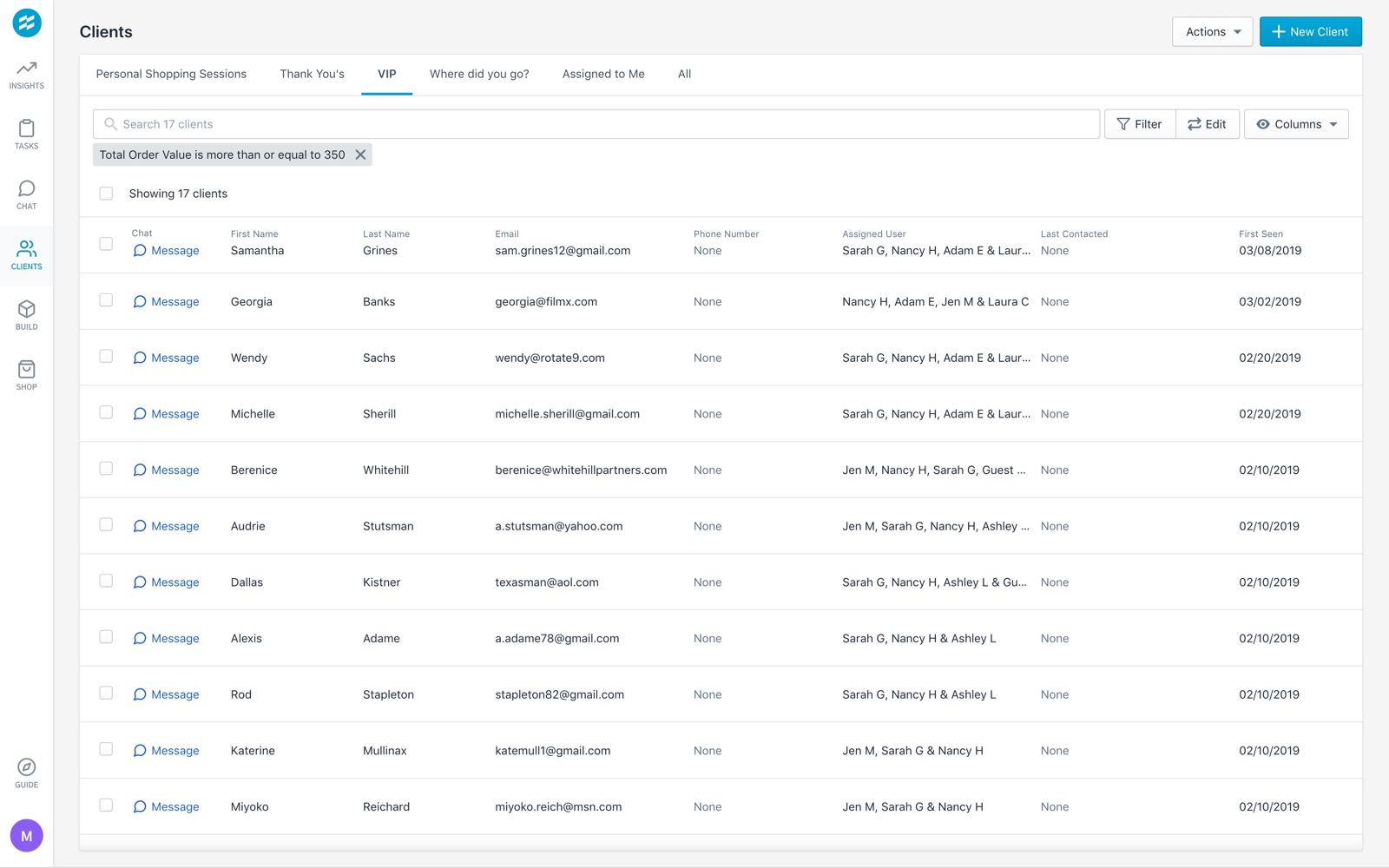Select the checkbox for Georgia Banks

(x=106, y=300)
